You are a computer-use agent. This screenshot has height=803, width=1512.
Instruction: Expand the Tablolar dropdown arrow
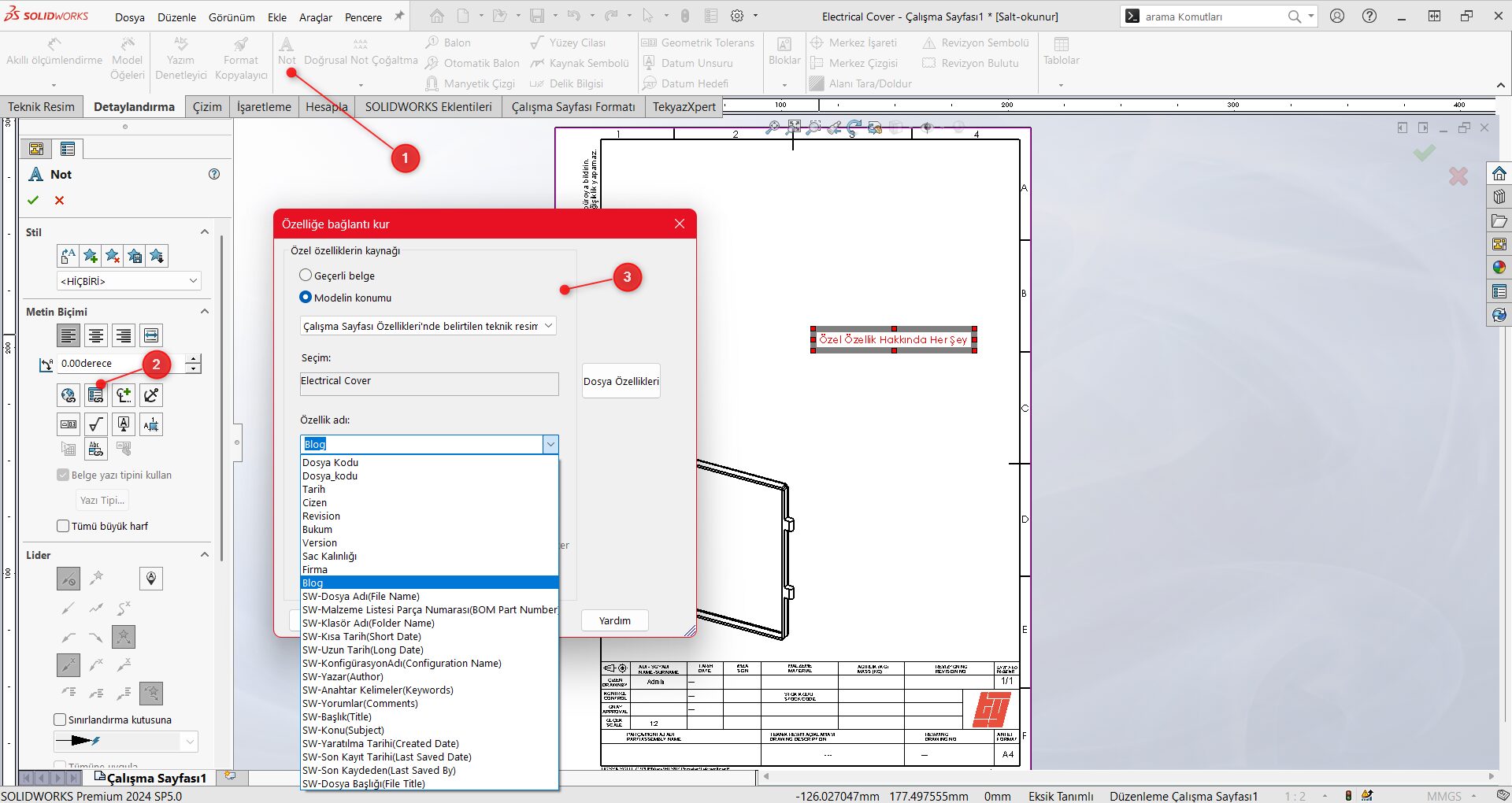click(x=1061, y=84)
